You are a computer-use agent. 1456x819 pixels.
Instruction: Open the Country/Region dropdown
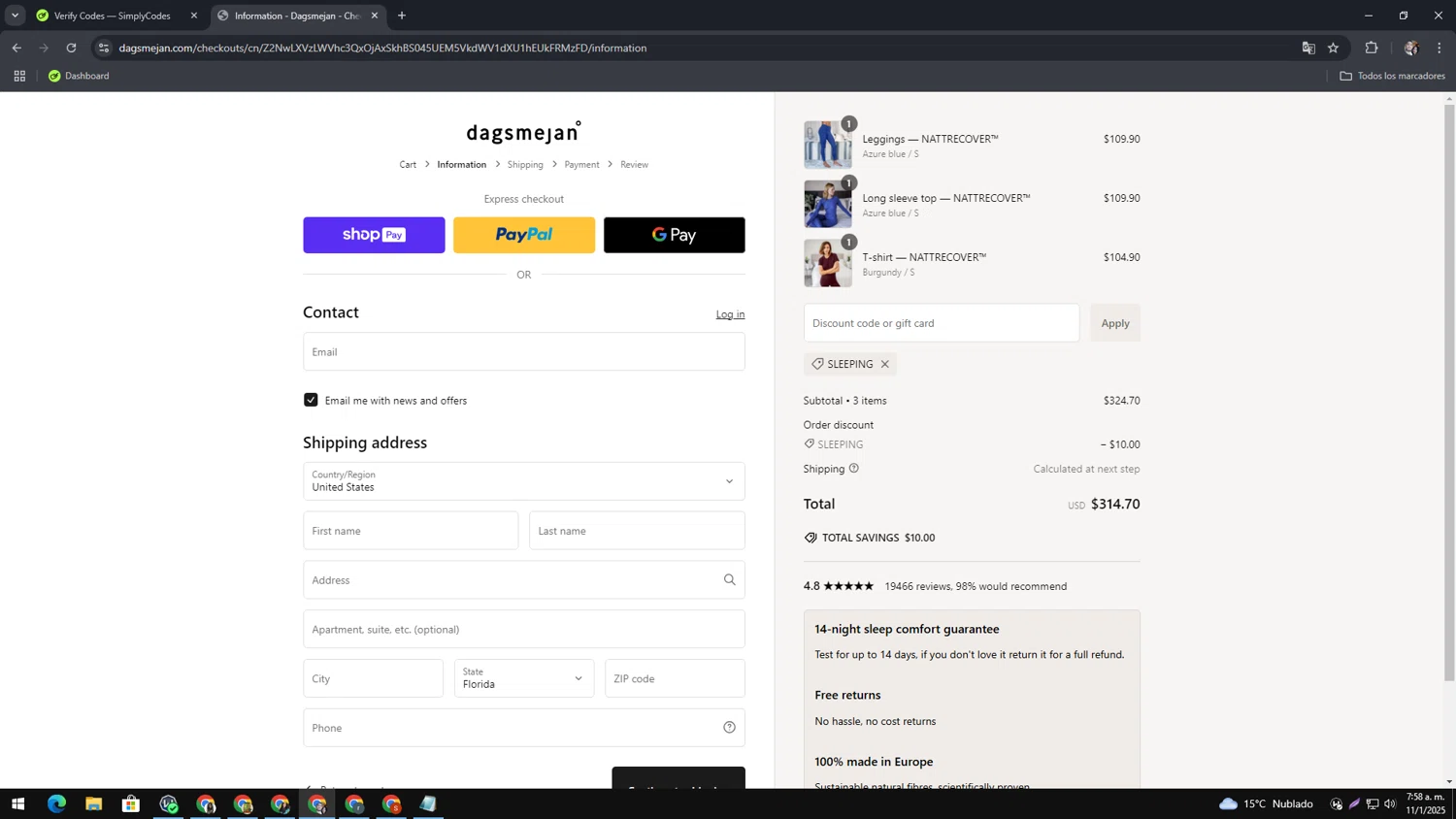coord(524,481)
